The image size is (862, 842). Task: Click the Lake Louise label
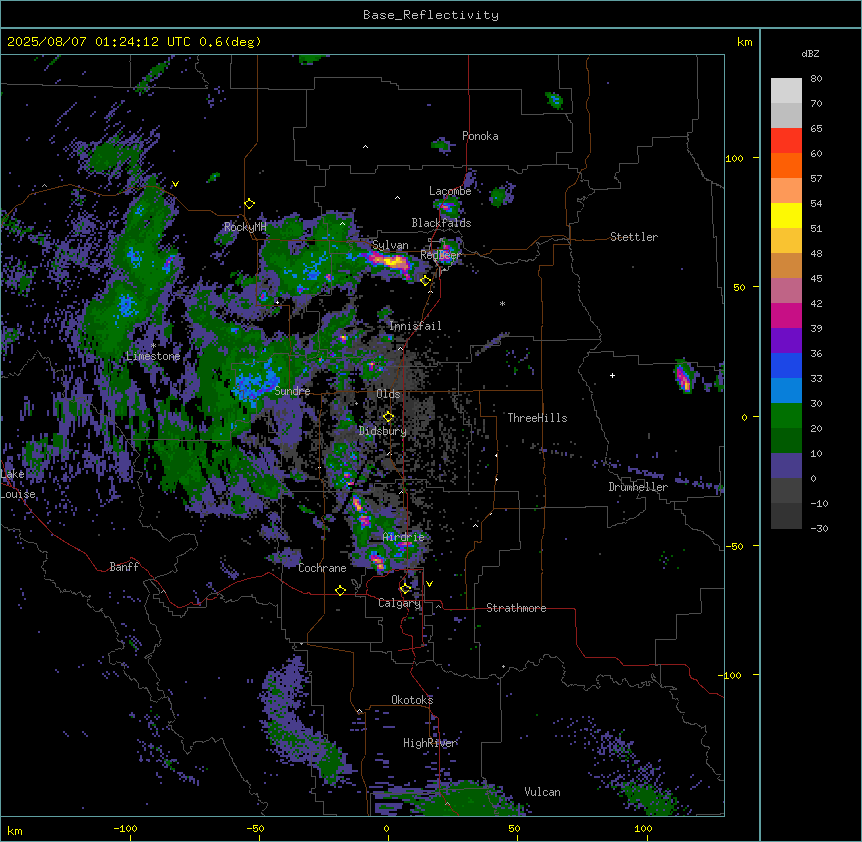coord(18,484)
